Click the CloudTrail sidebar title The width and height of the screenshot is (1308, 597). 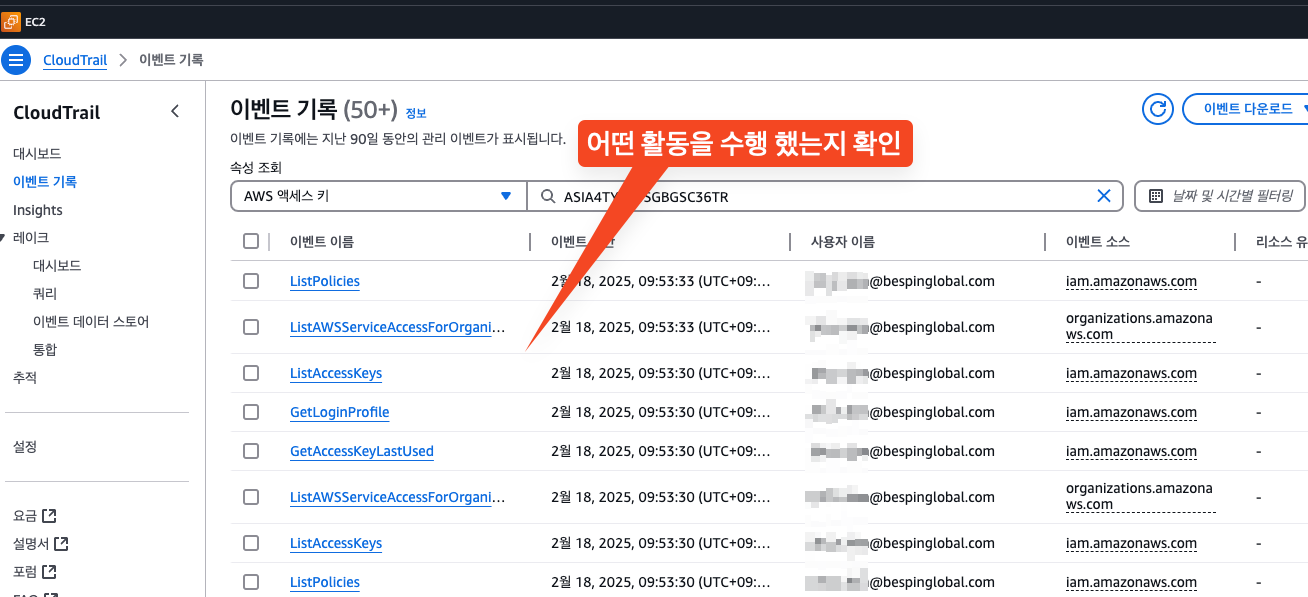pos(57,113)
